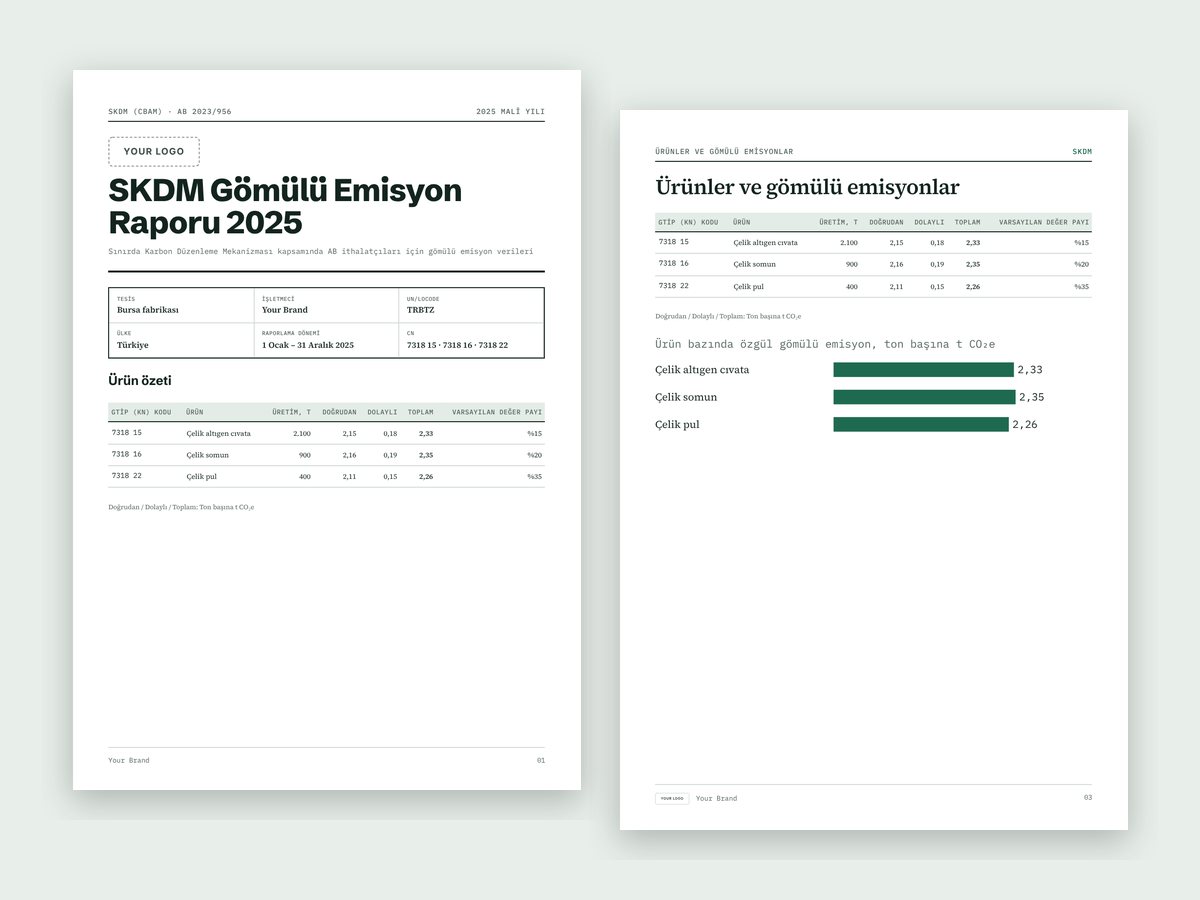1200x900 pixels.
Task: Click "%35" in the Ürün özeti table
Action: point(535,476)
